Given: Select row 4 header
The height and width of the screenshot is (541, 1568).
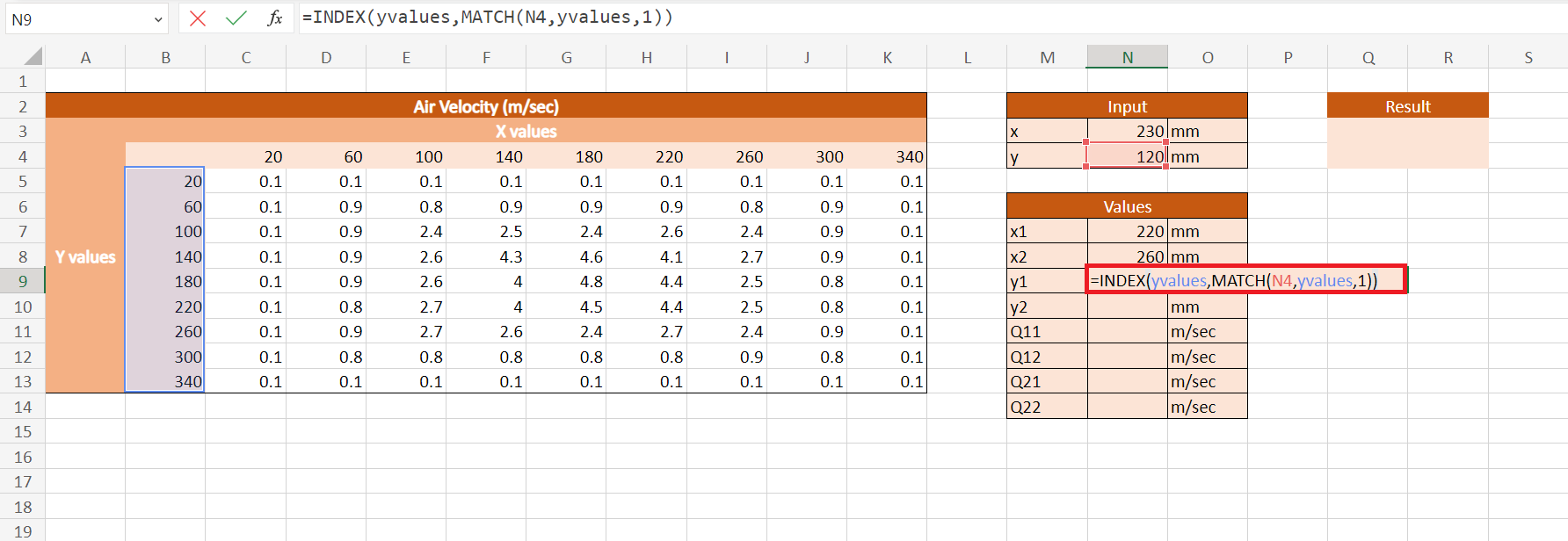Looking at the screenshot, I should pos(23,157).
